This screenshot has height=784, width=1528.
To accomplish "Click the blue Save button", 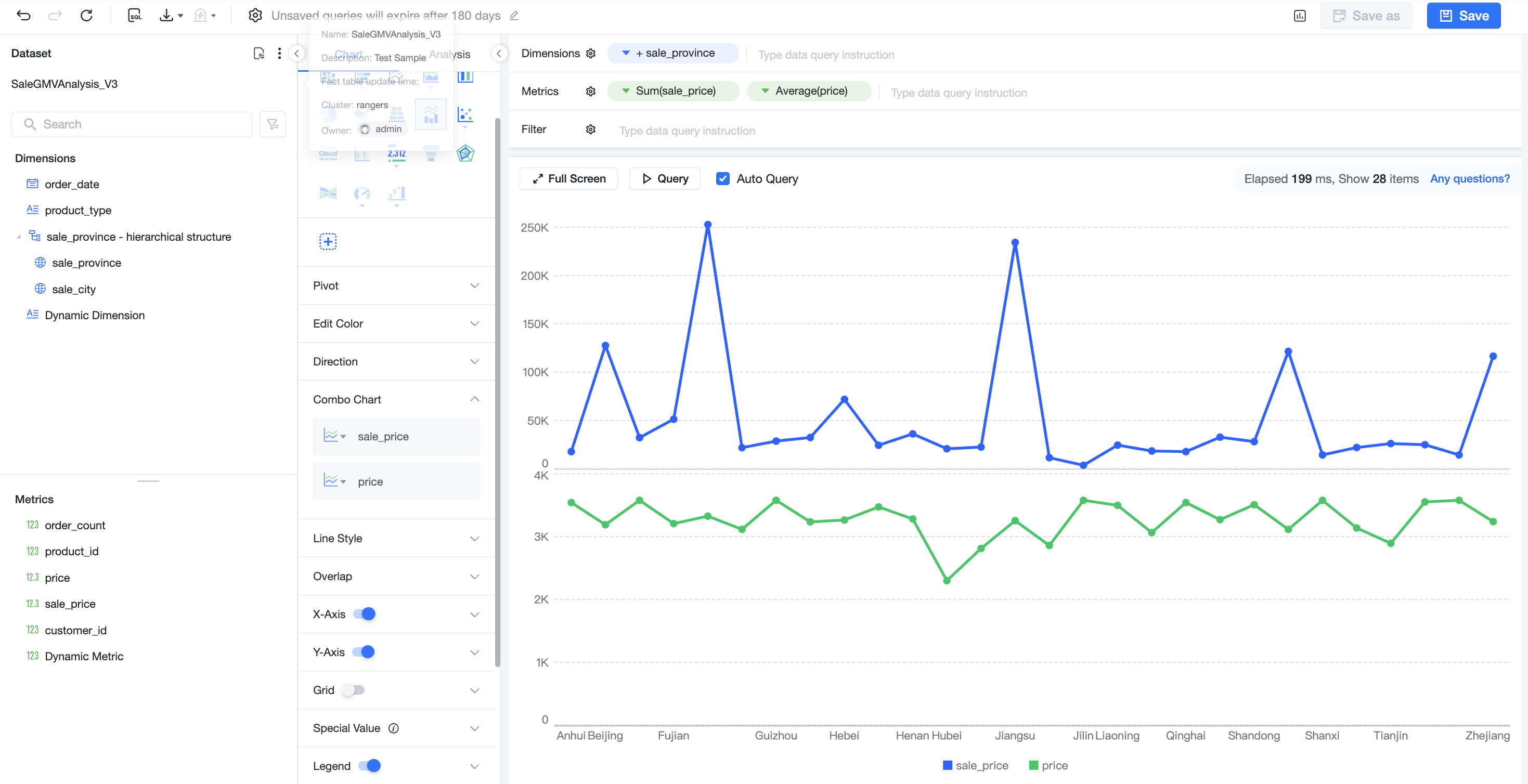I will click(1464, 16).
